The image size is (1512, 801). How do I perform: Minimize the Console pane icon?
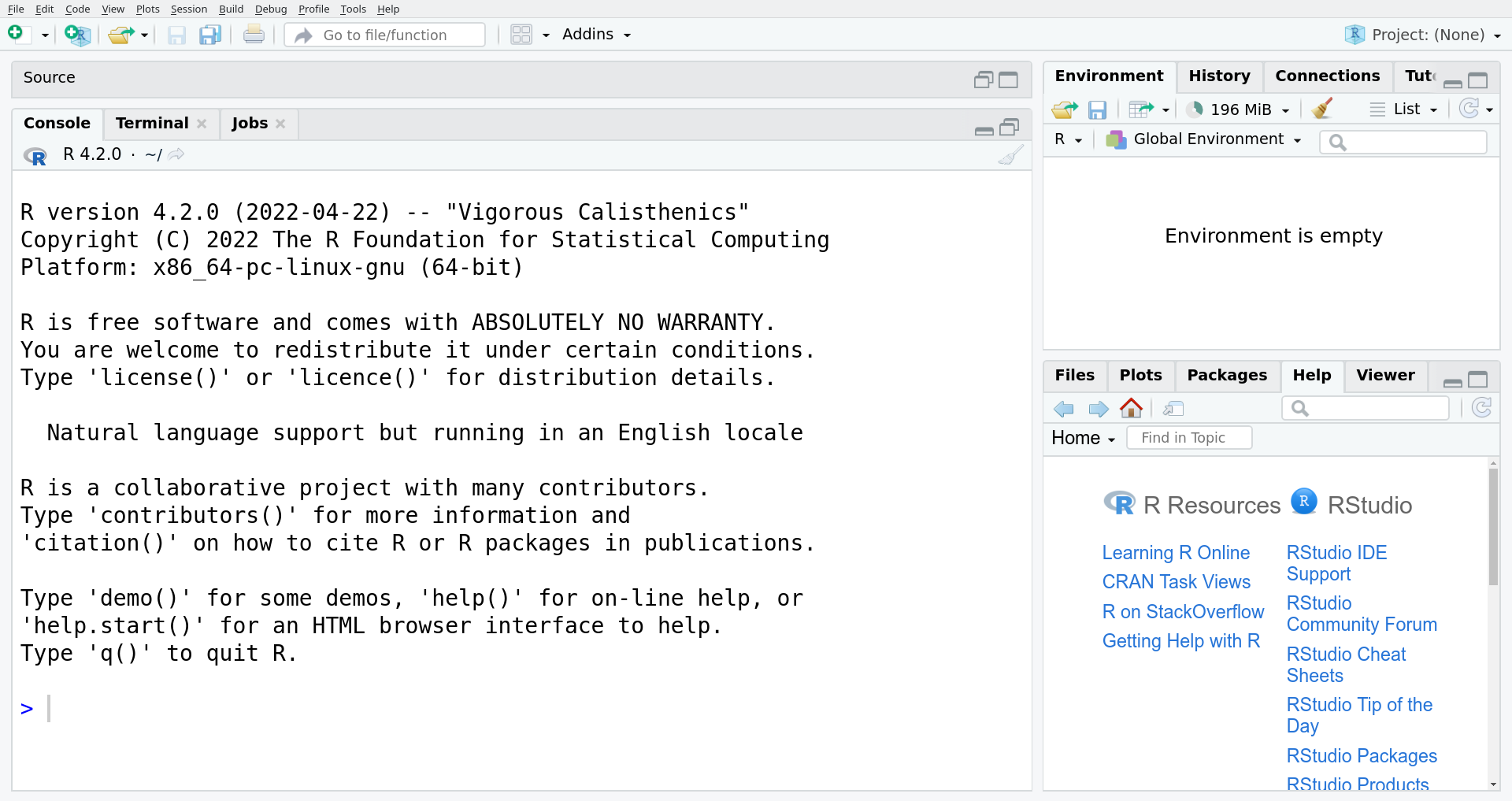pos(984,130)
